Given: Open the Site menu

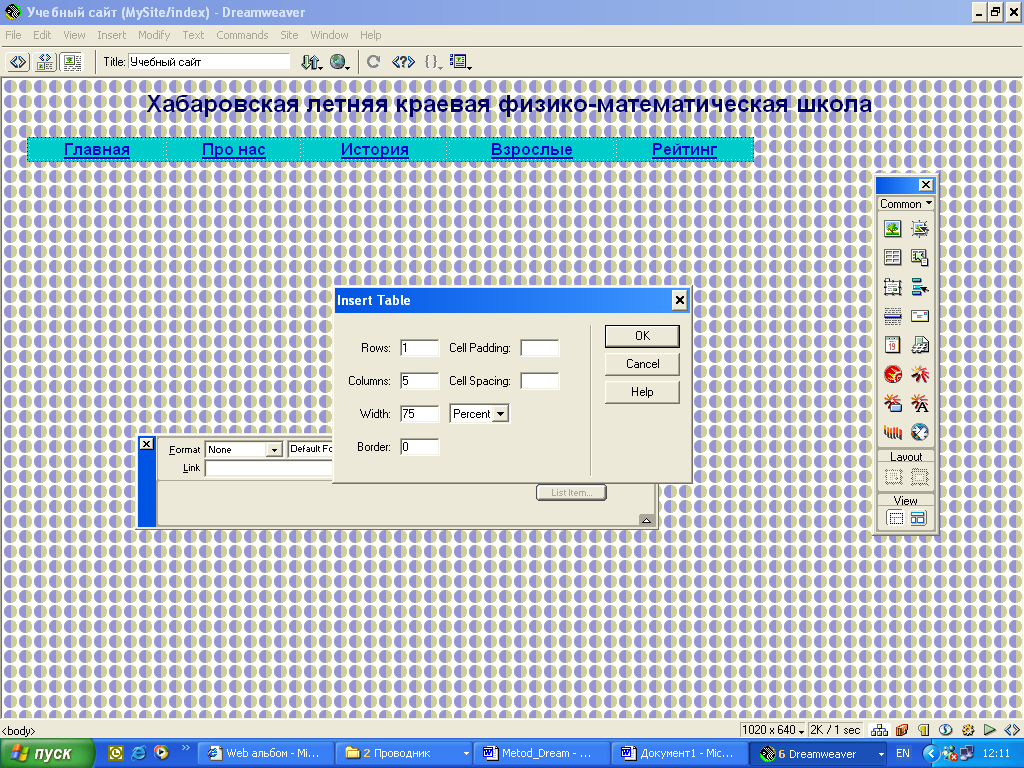Looking at the screenshot, I should pyautogui.click(x=289, y=35).
